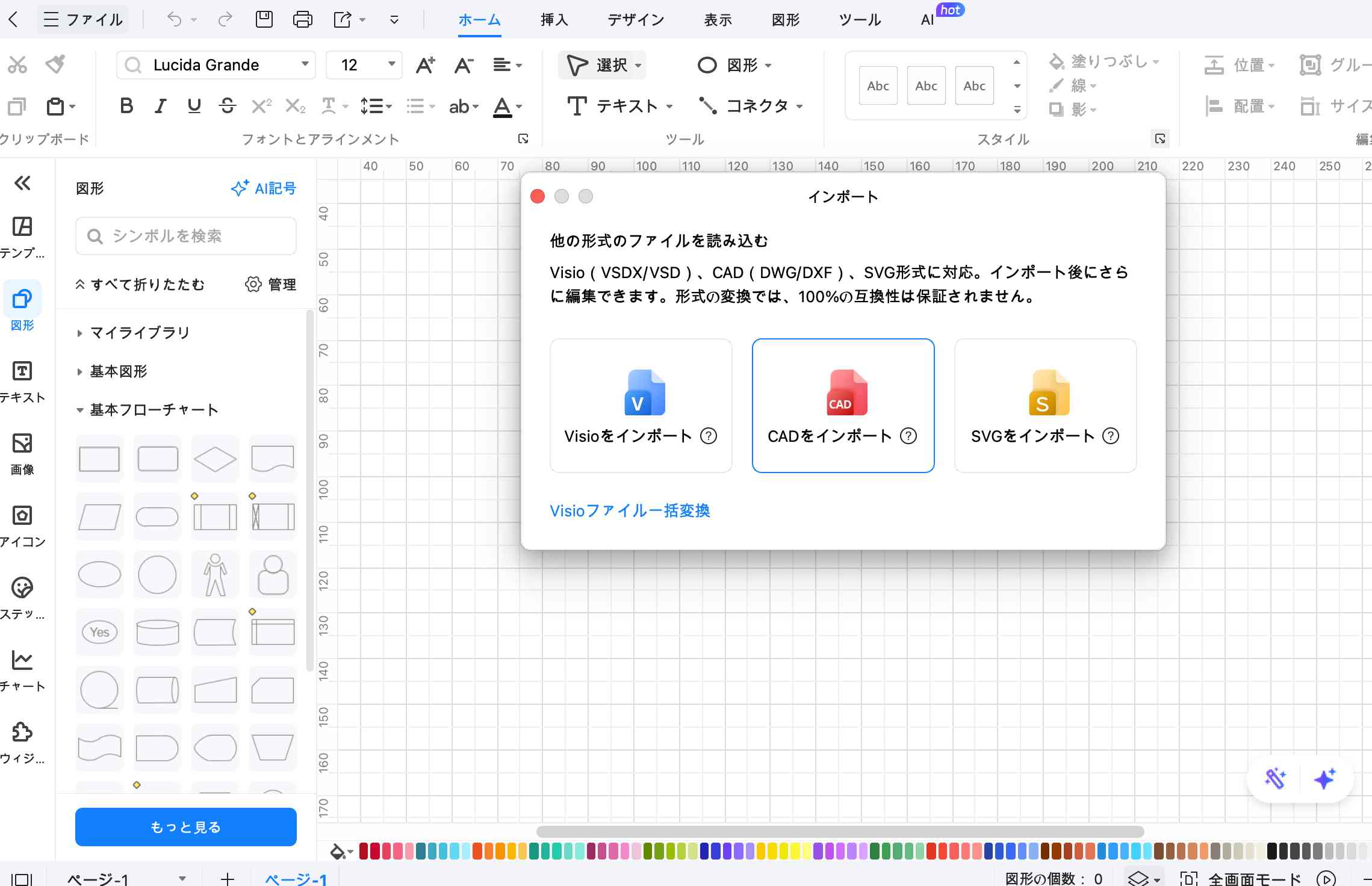Open the ステッカー sticker sidebar panel

tap(22, 599)
